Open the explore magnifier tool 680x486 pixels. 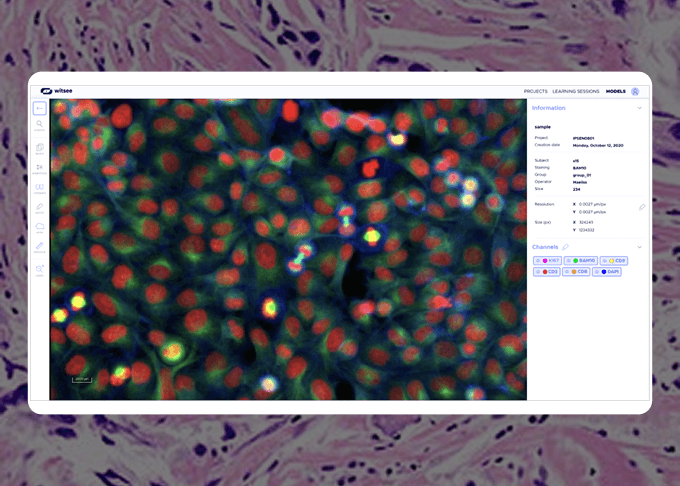[x=39, y=125]
